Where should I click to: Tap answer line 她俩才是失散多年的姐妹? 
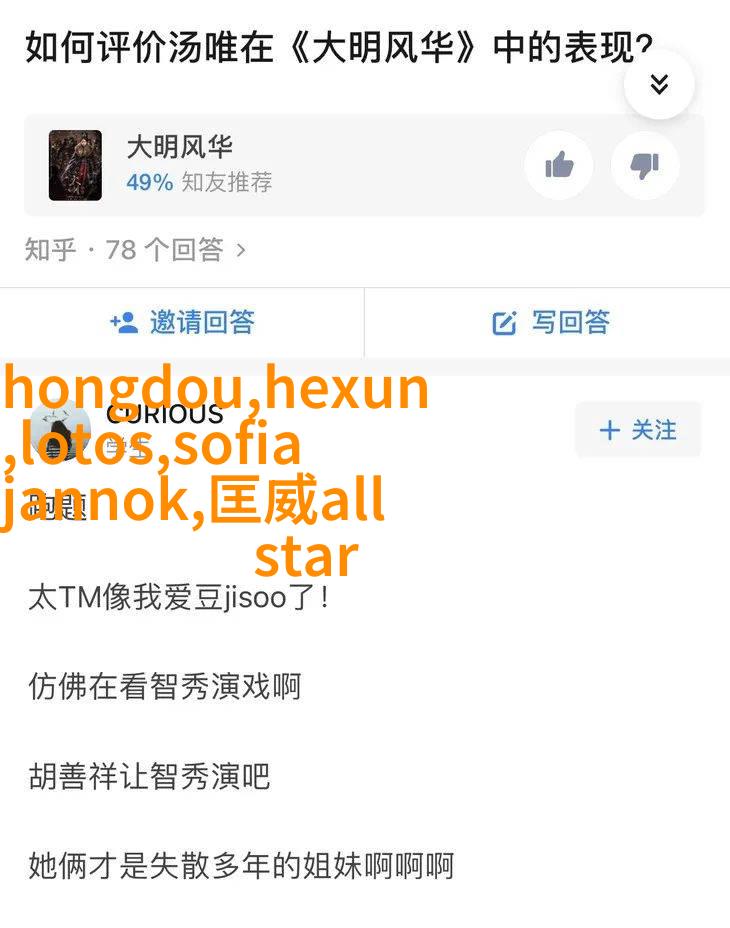241,865
